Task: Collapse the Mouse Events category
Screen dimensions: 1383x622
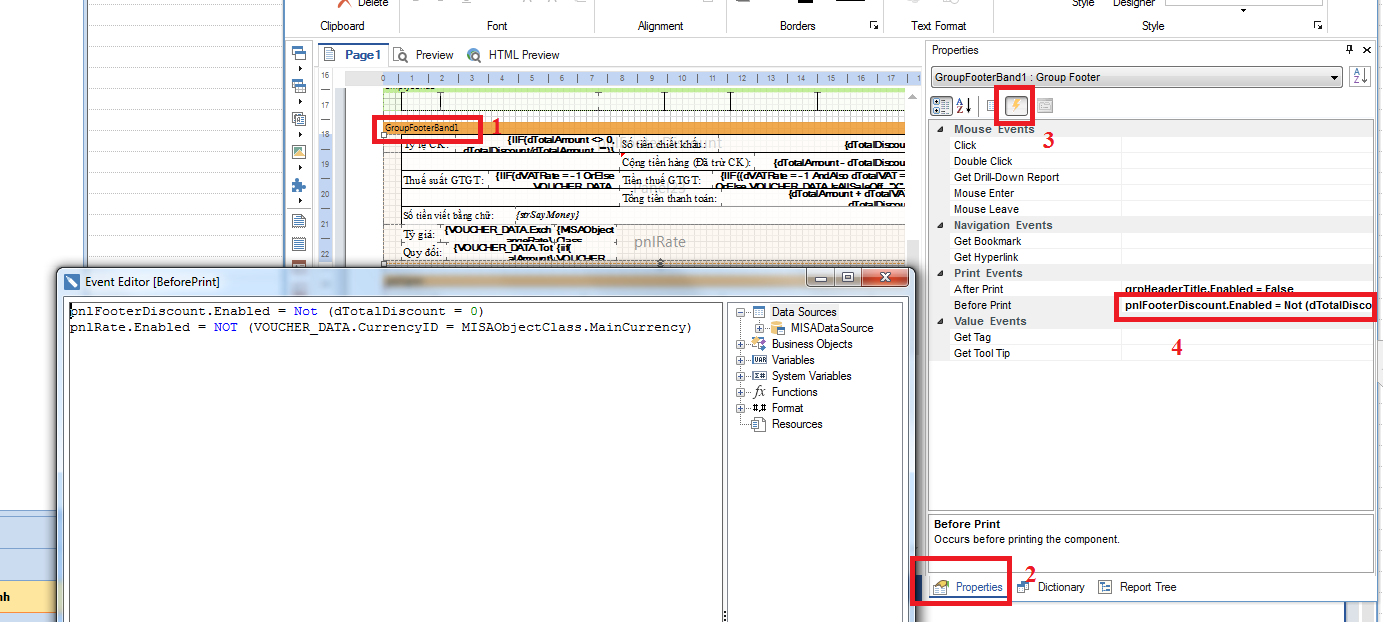Action: point(940,129)
